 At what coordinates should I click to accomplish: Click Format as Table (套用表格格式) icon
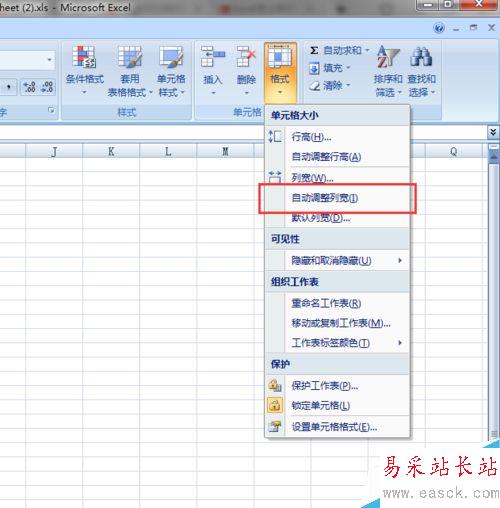(x=130, y=57)
